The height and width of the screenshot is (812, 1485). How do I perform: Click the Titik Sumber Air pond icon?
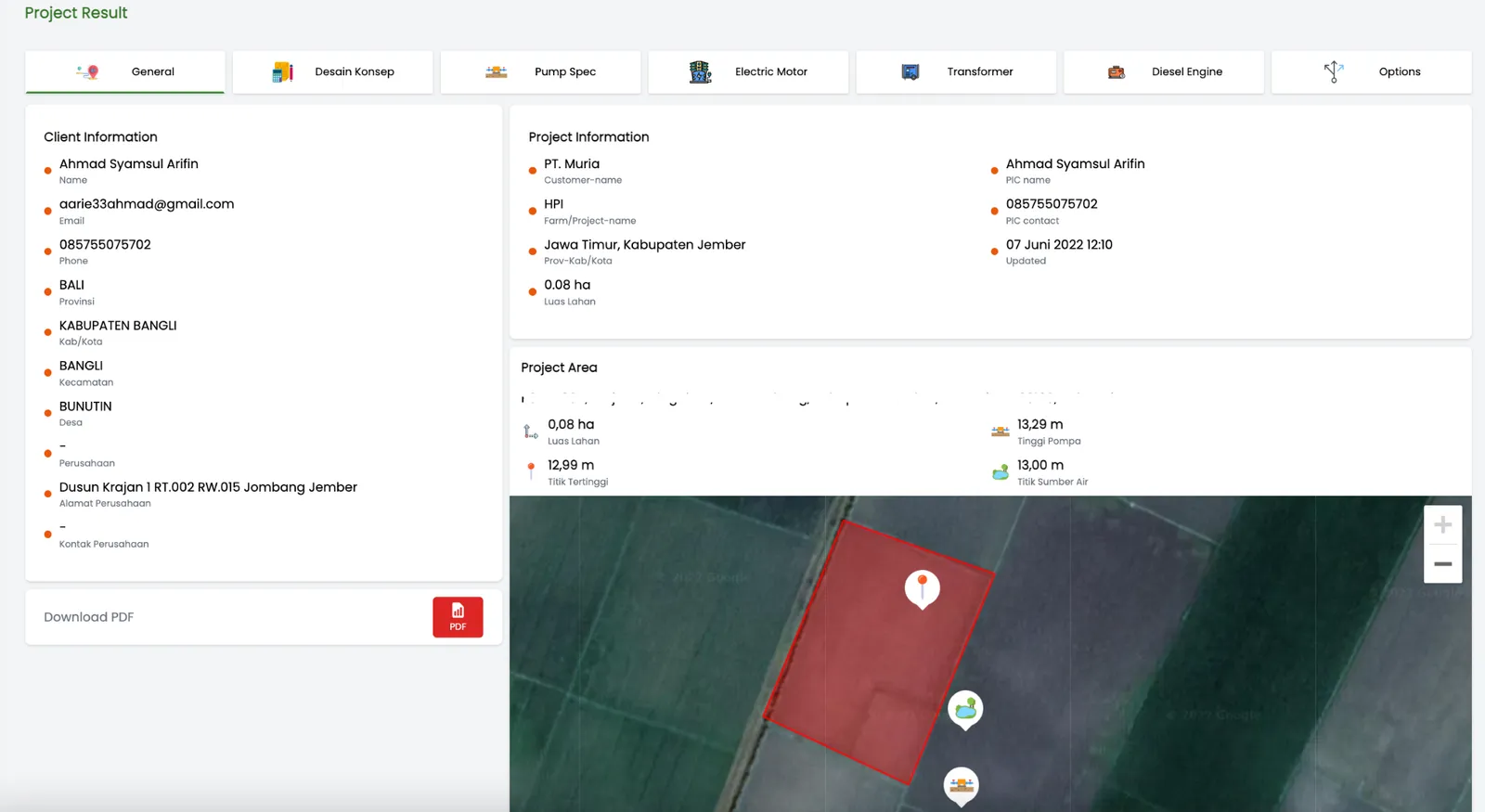[1001, 472]
